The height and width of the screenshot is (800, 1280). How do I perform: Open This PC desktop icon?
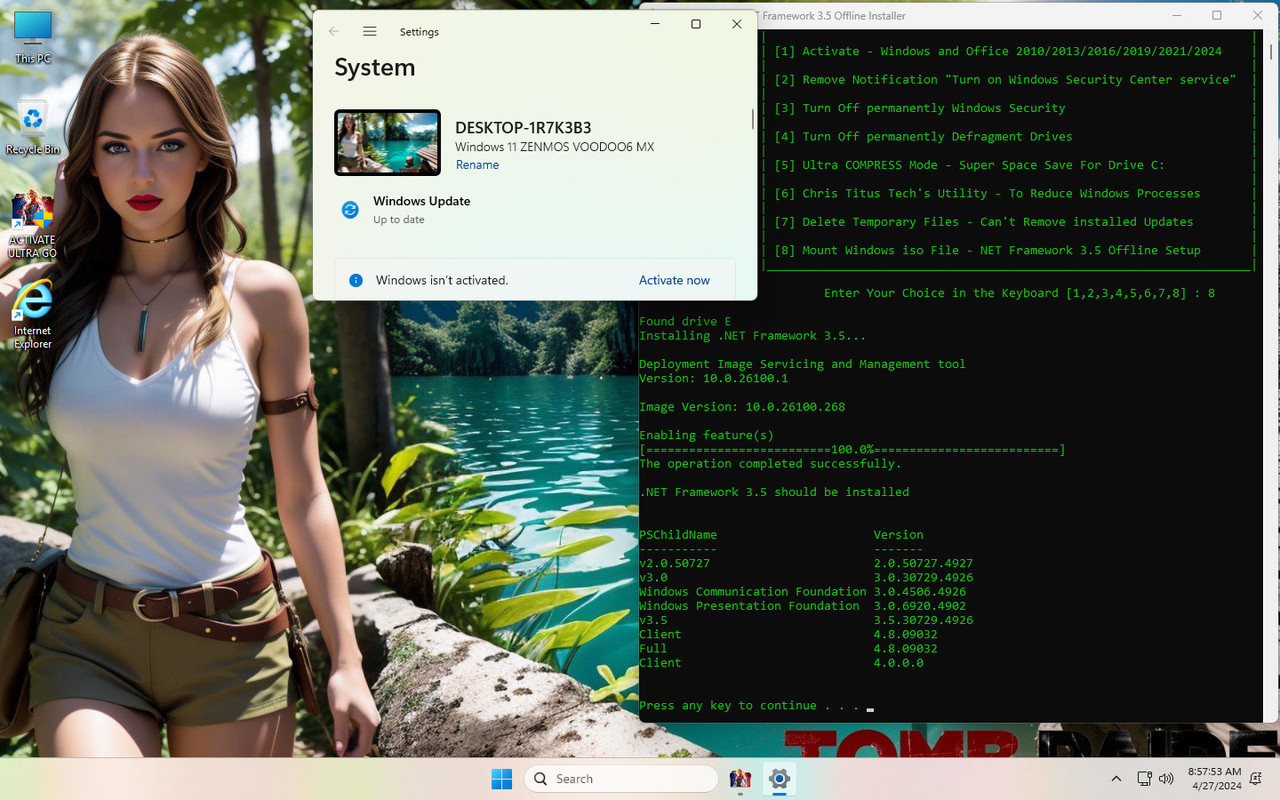coord(33,37)
